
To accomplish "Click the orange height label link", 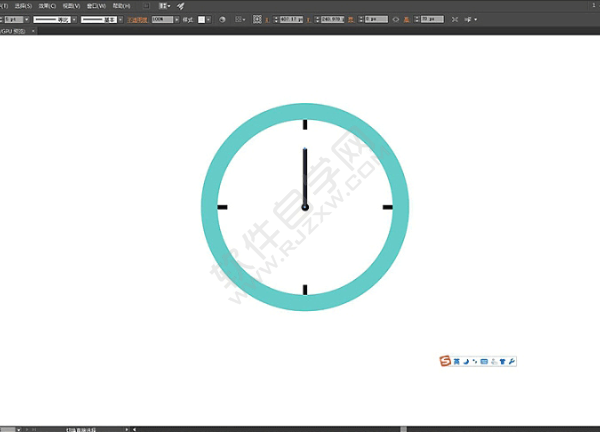I will tap(407, 20).
